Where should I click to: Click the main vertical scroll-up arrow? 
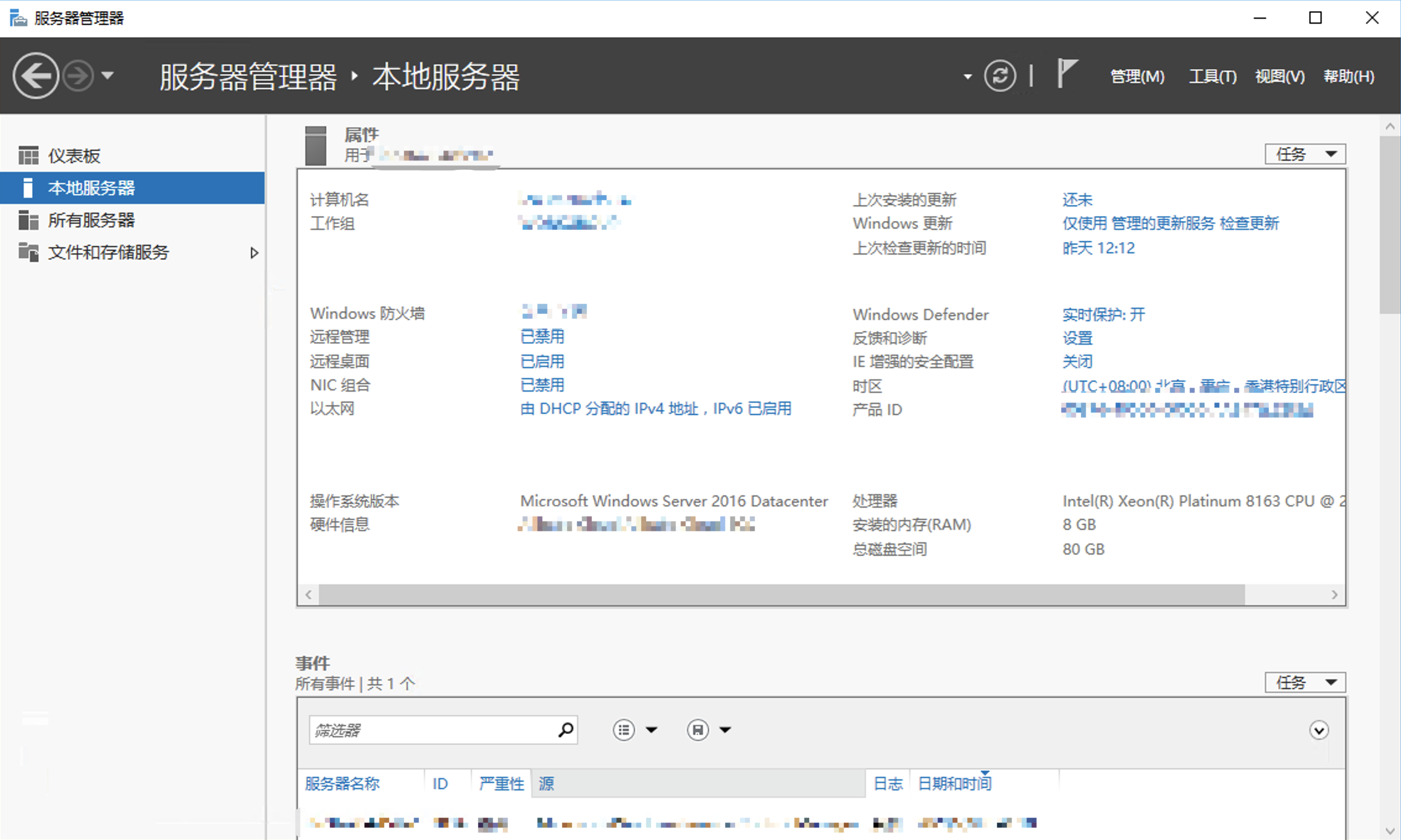(1390, 126)
